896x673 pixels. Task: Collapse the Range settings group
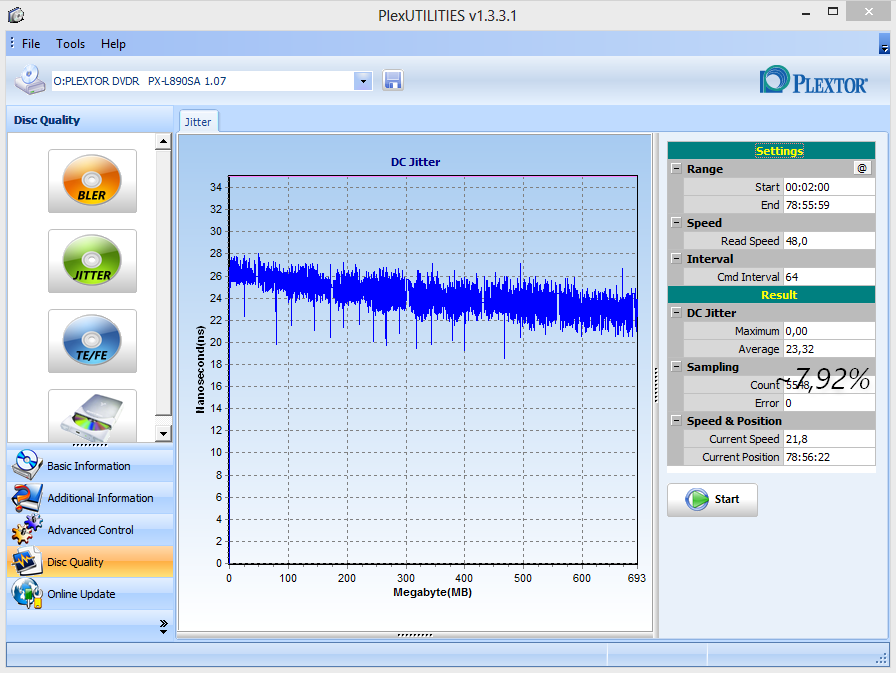click(x=677, y=169)
